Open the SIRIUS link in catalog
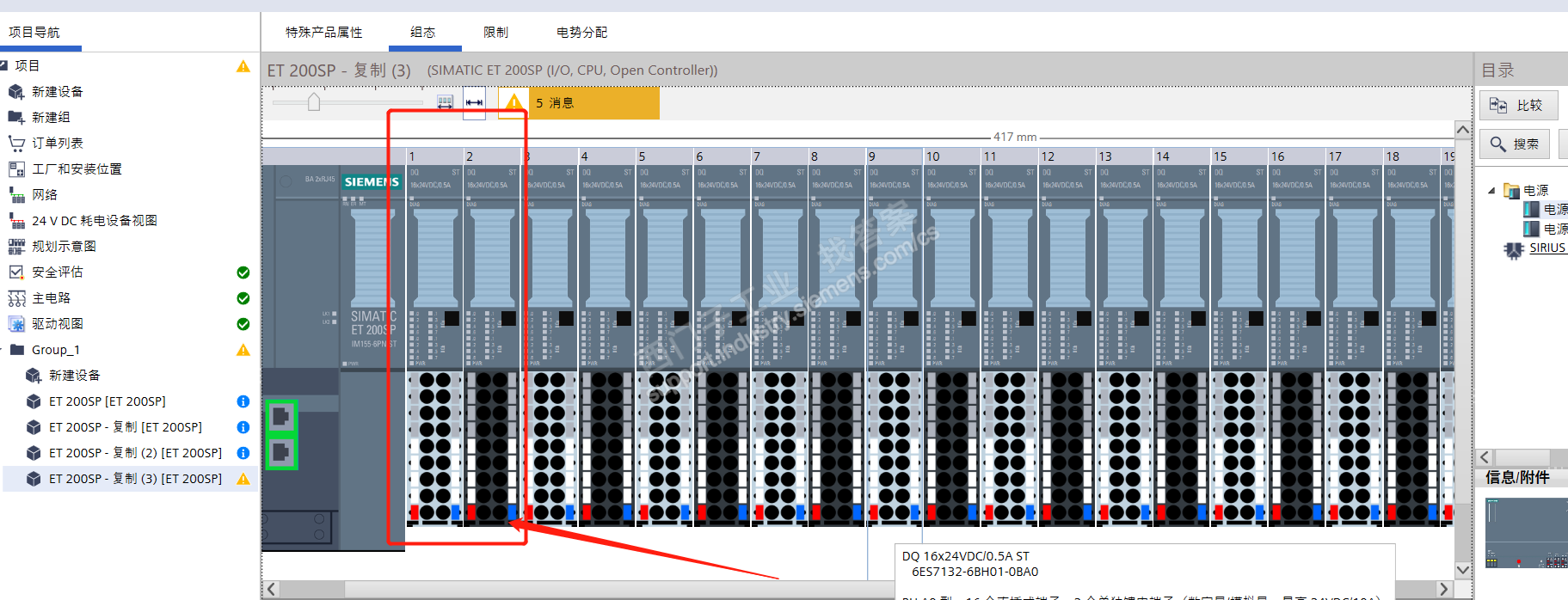 pos(1547,248)
